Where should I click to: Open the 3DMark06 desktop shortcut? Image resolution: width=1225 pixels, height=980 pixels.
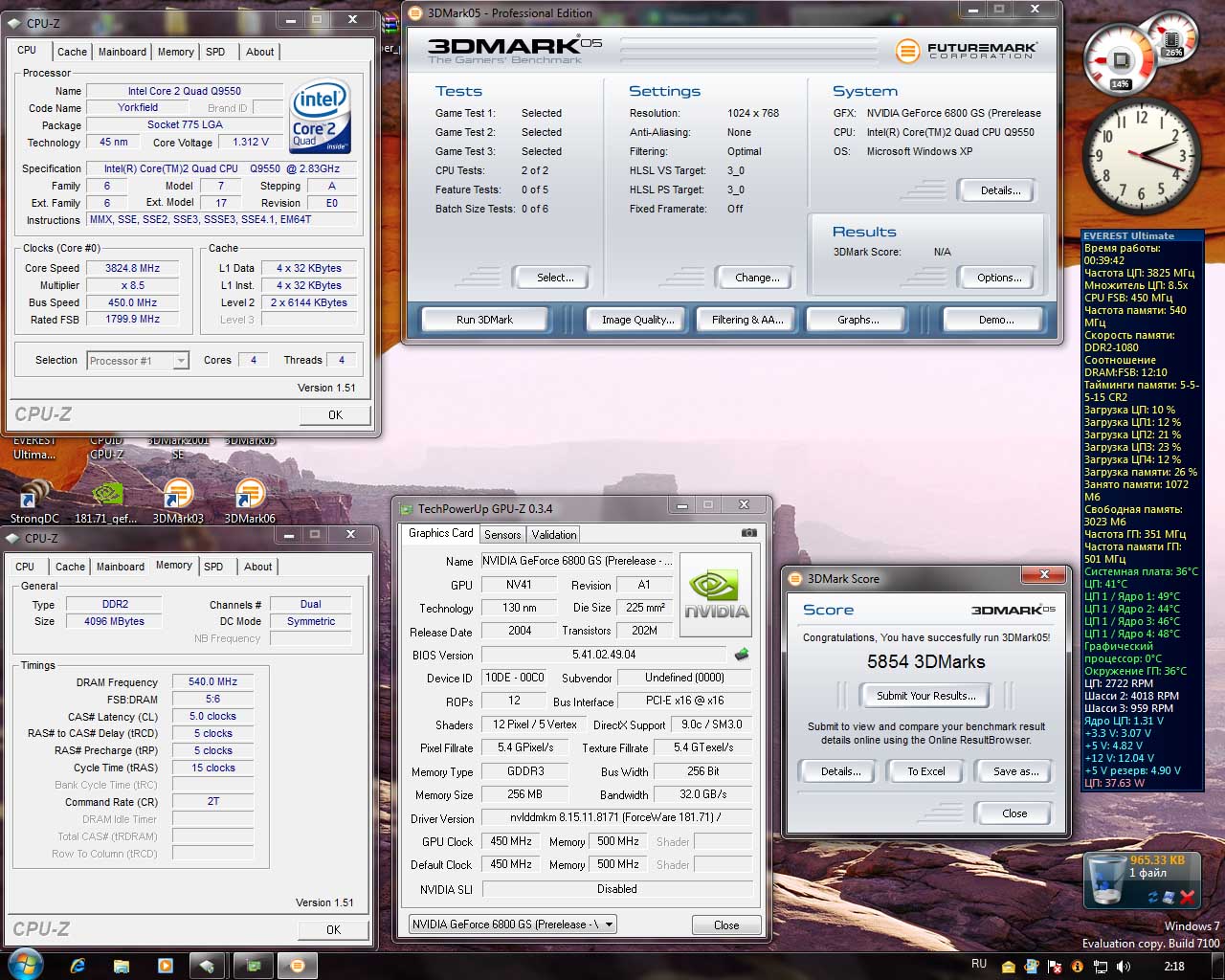(x=250, y=501)
